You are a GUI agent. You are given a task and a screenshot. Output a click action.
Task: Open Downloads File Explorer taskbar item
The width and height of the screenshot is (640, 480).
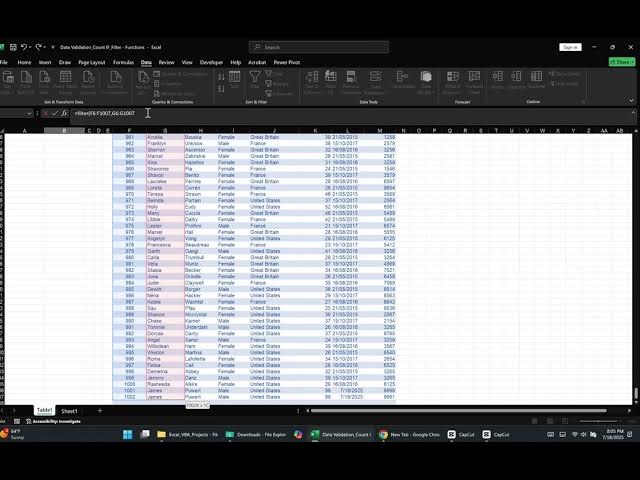256,435
